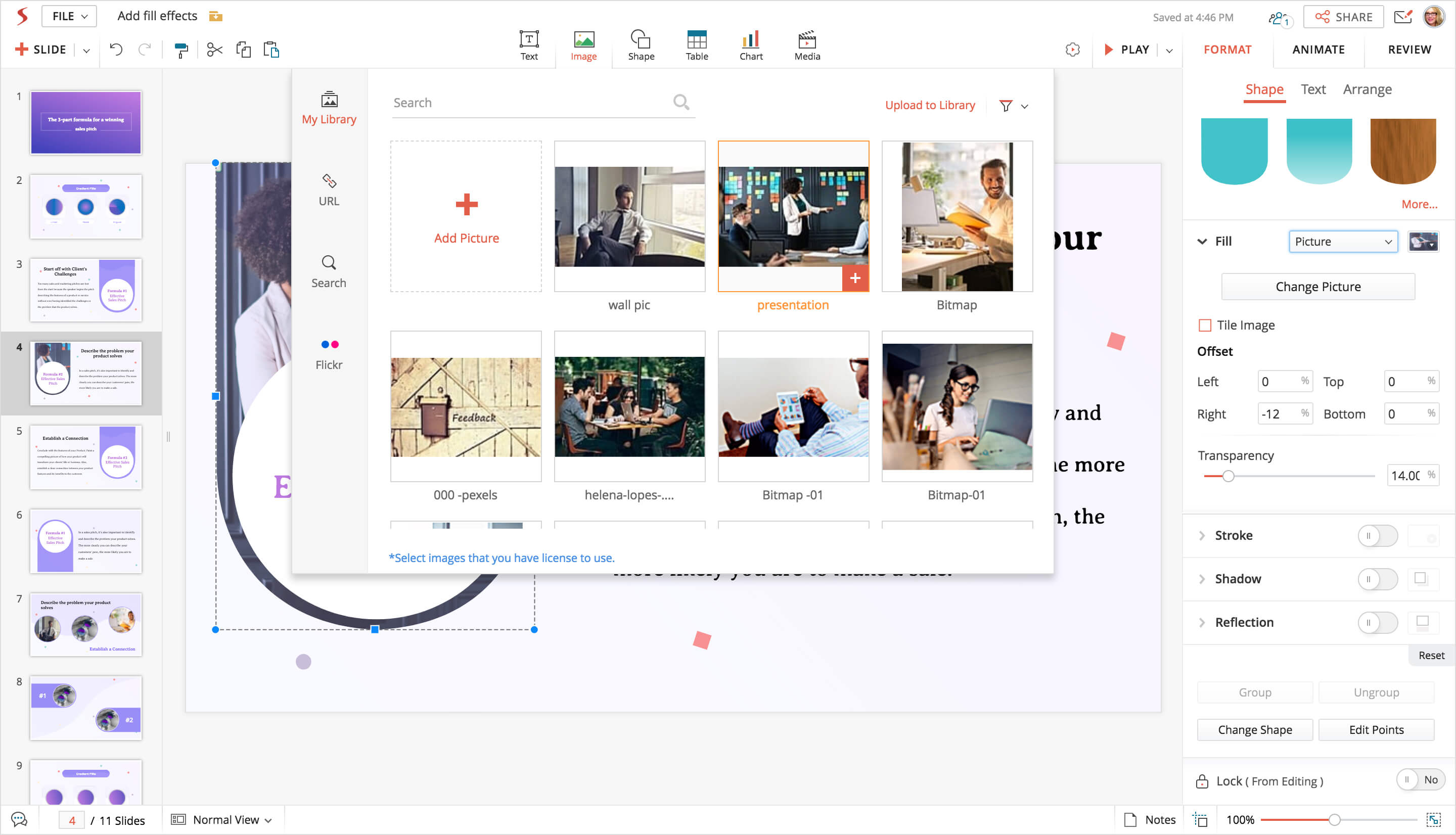Open the Media insert tool
This screenshot has height=835, width=1456.
coord(807,45)
